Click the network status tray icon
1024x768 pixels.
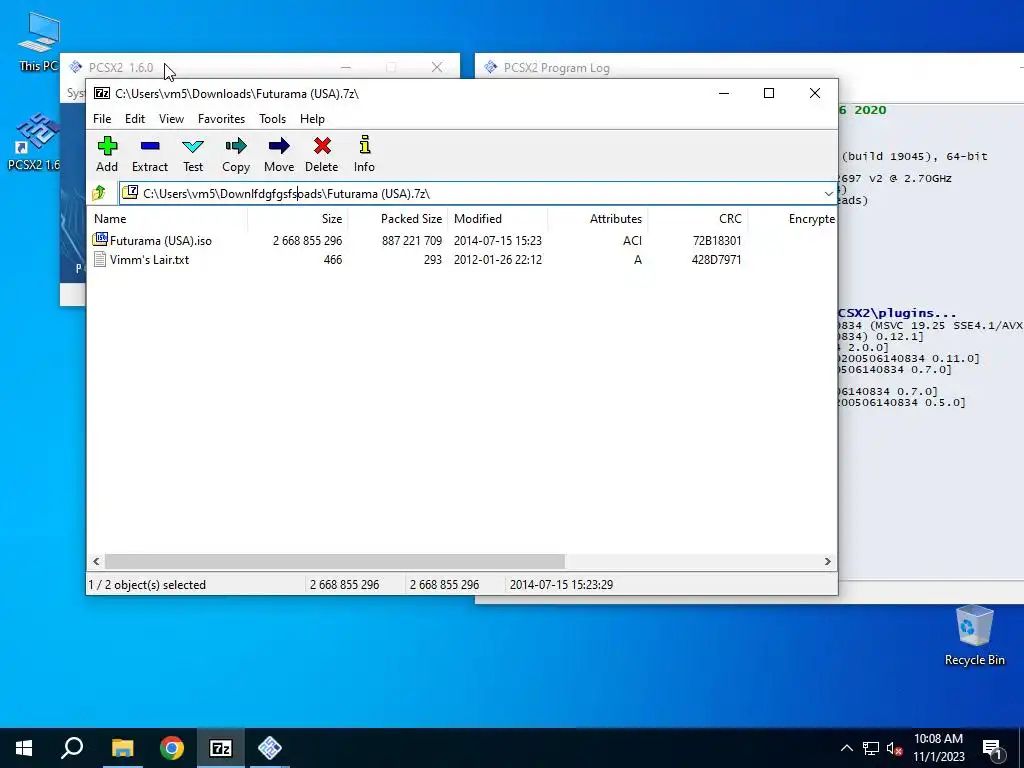(x=871, y=748)
